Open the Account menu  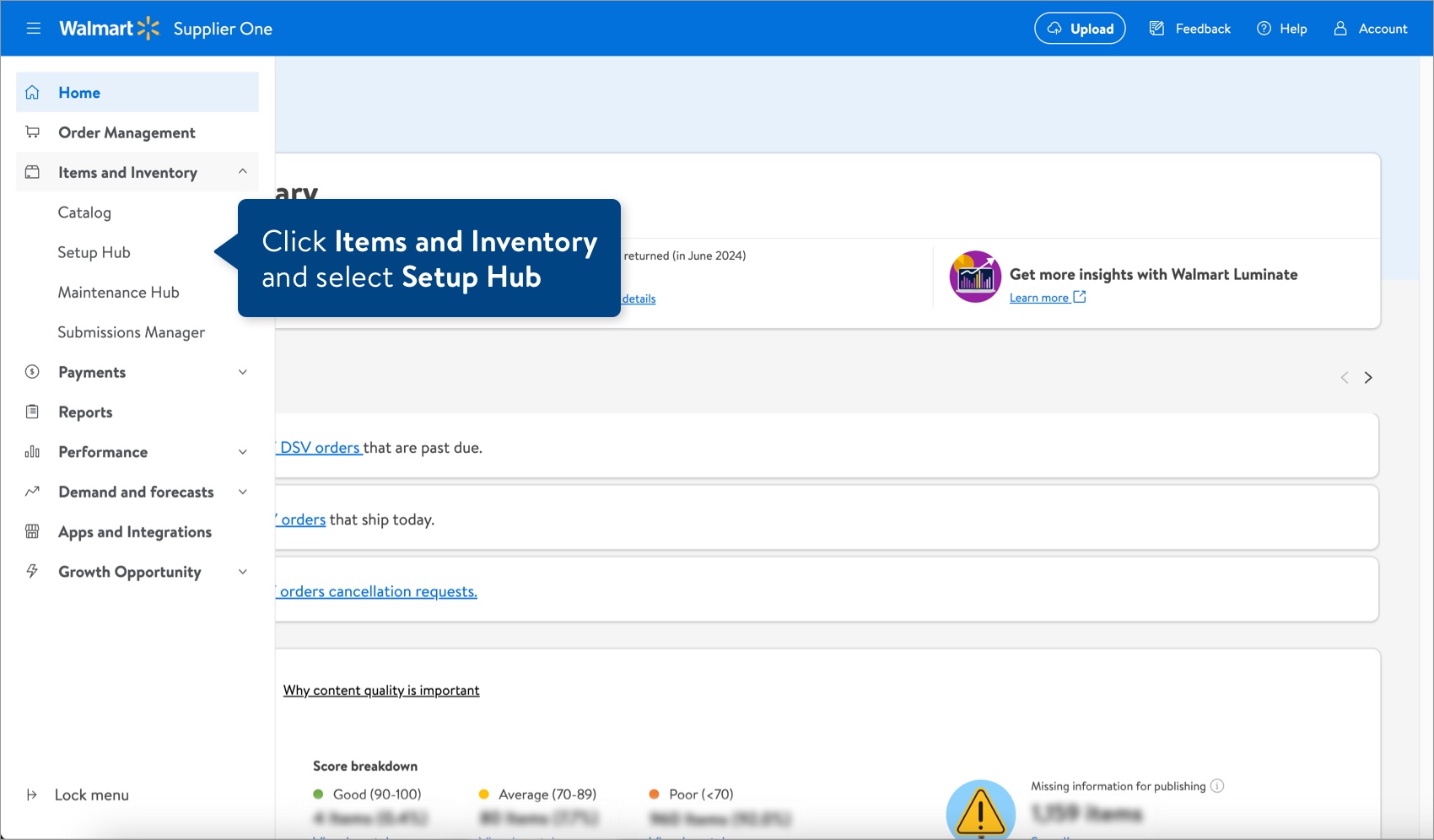(1340, 28)
